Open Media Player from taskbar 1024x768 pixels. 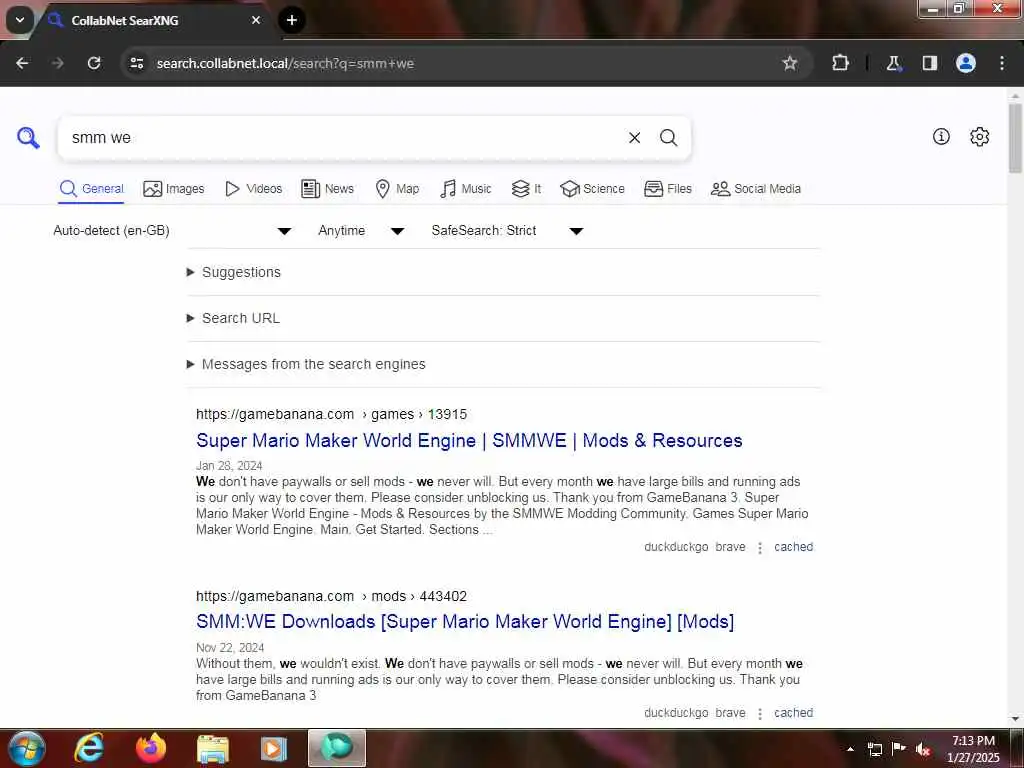click(x=274, y=748)
